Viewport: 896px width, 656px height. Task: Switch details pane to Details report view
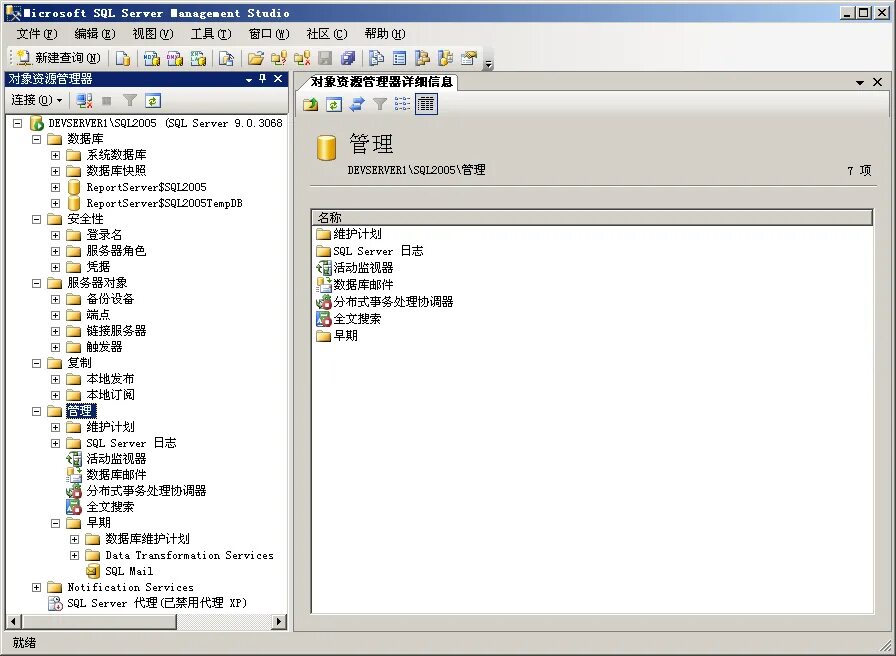(426, 104)
